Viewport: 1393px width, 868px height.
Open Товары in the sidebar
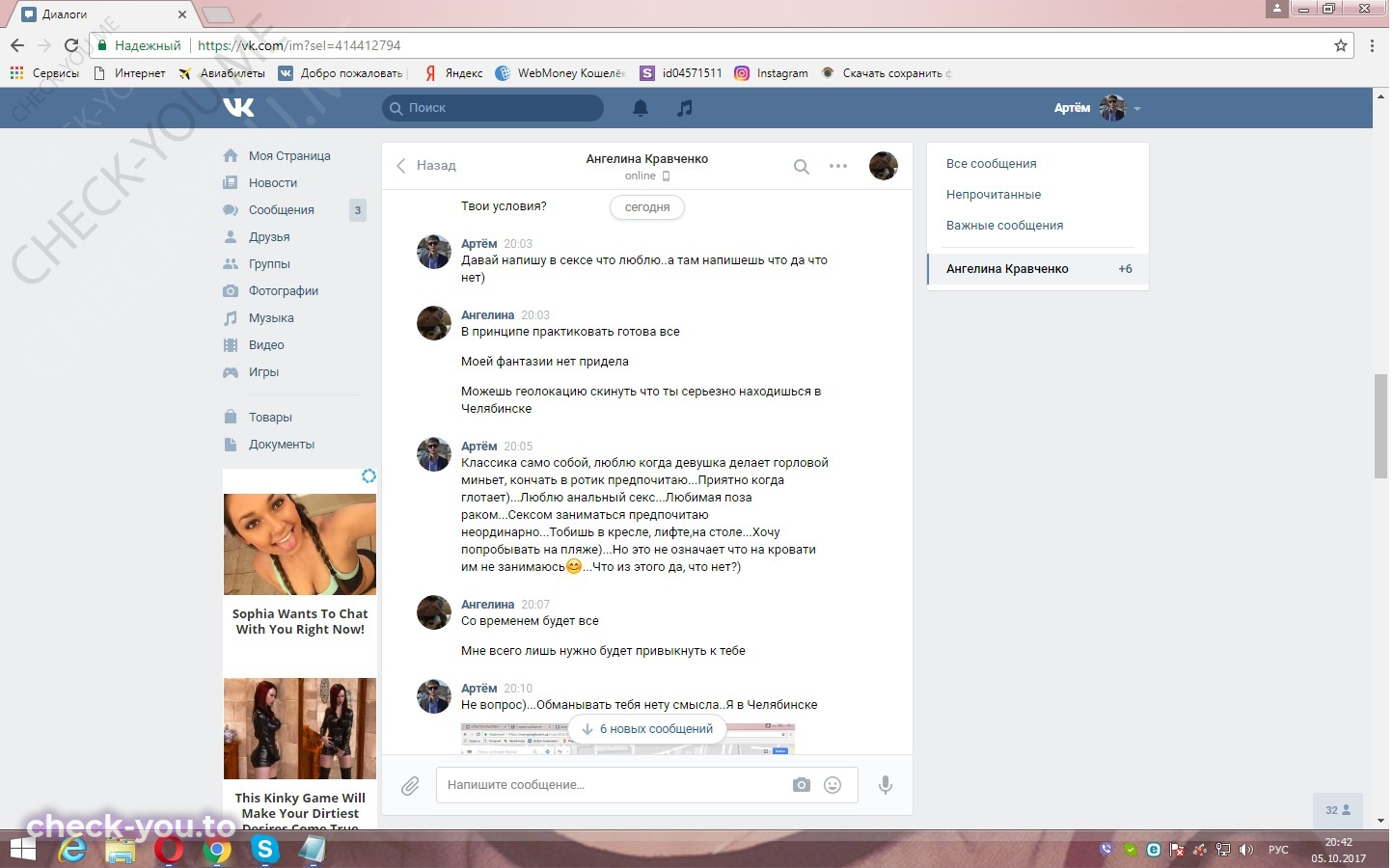tap(270, 418)
